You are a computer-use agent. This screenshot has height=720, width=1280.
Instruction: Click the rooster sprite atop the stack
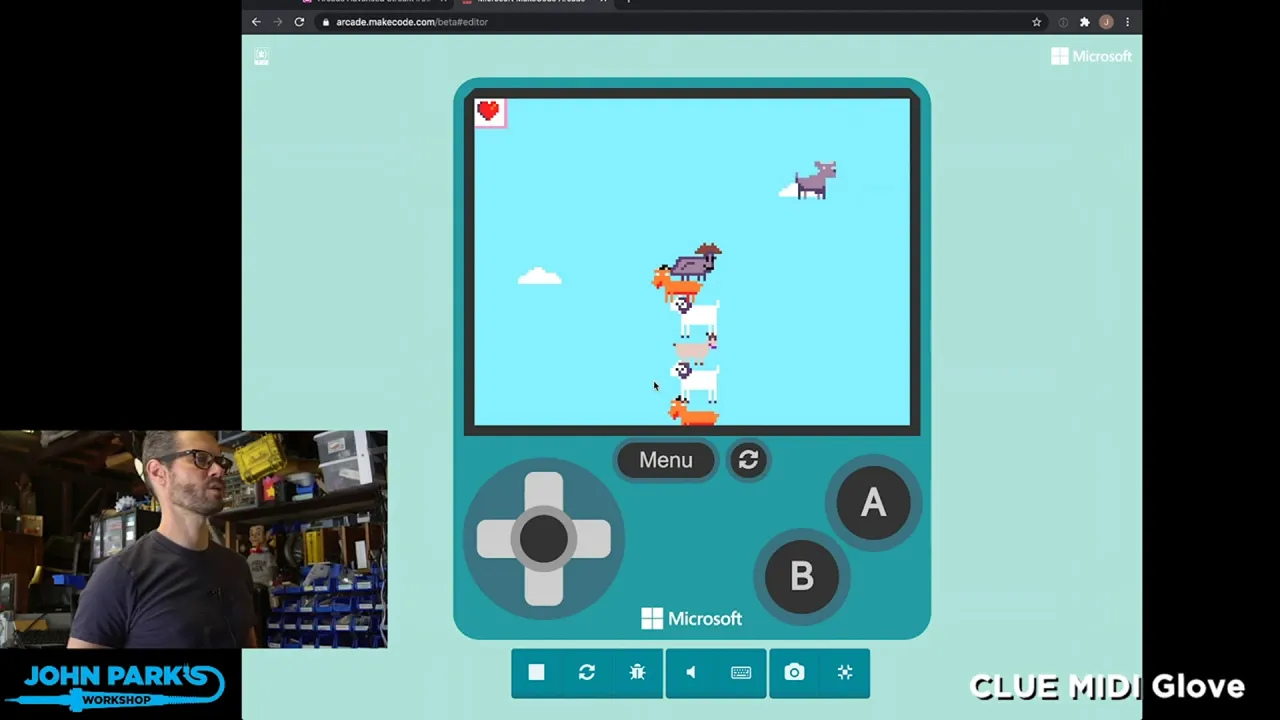(696, 260)
